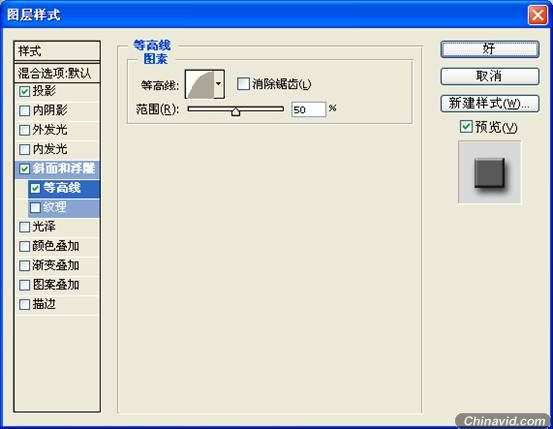Open the 混合选项:默认 blending options
Viewport: 553px width, 429px height.
(57, 73)
